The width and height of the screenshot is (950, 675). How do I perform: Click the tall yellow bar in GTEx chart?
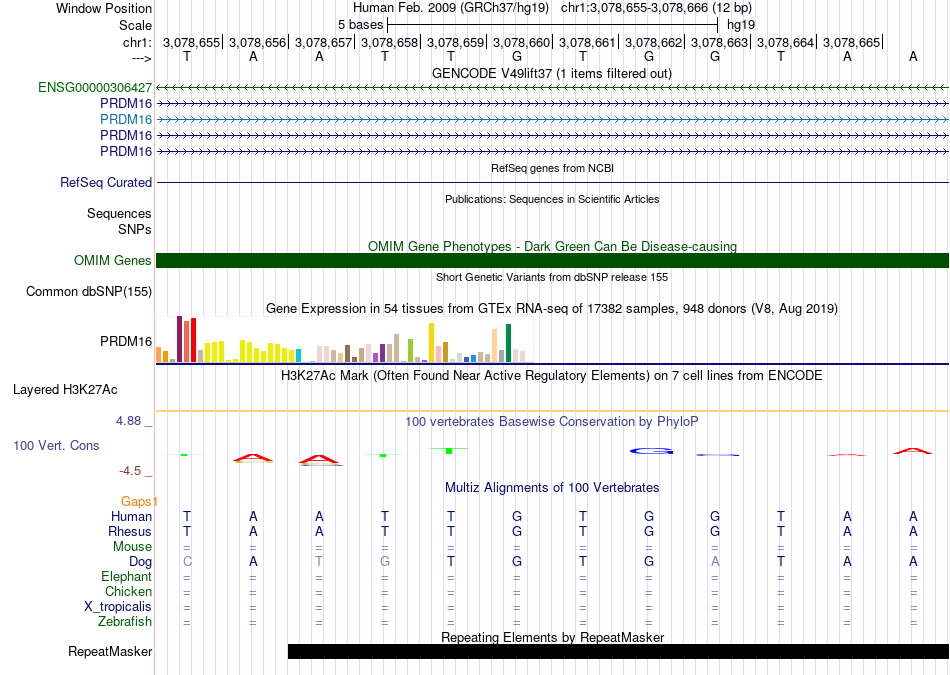pyautogui.click(x=431, y=342)
